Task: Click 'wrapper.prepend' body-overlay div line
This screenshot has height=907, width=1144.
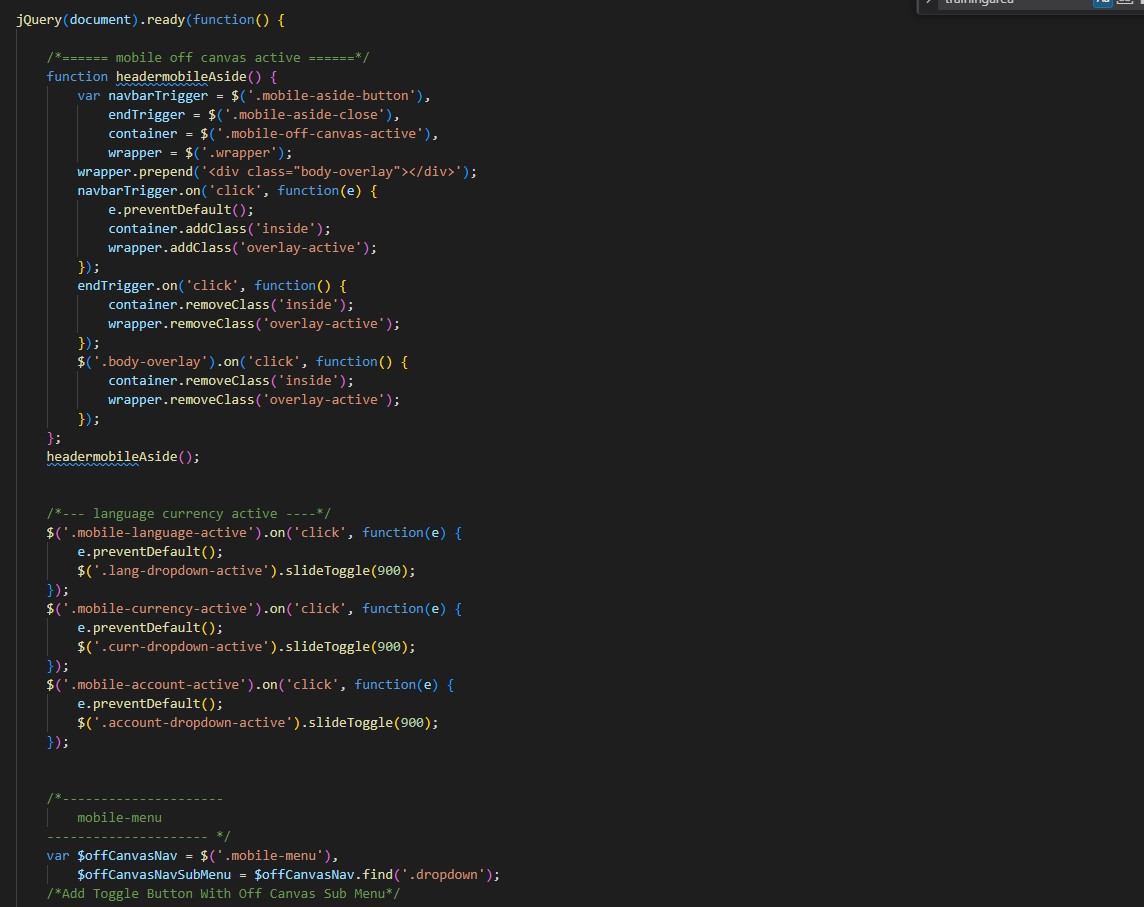Action: 277,171
